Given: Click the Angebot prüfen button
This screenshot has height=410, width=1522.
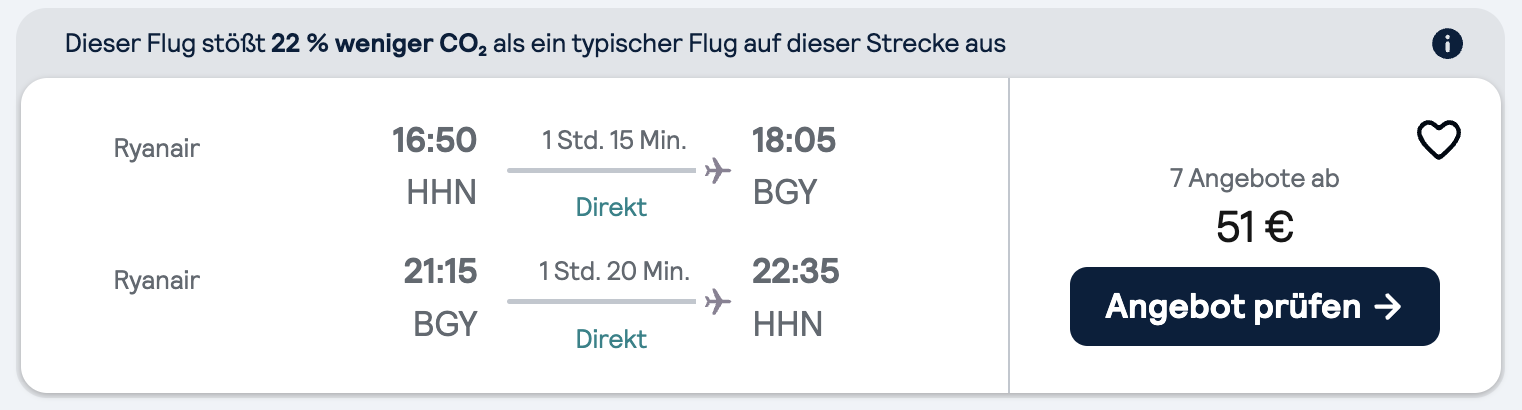Looking at the screenshot, I should coord(1255,306).
